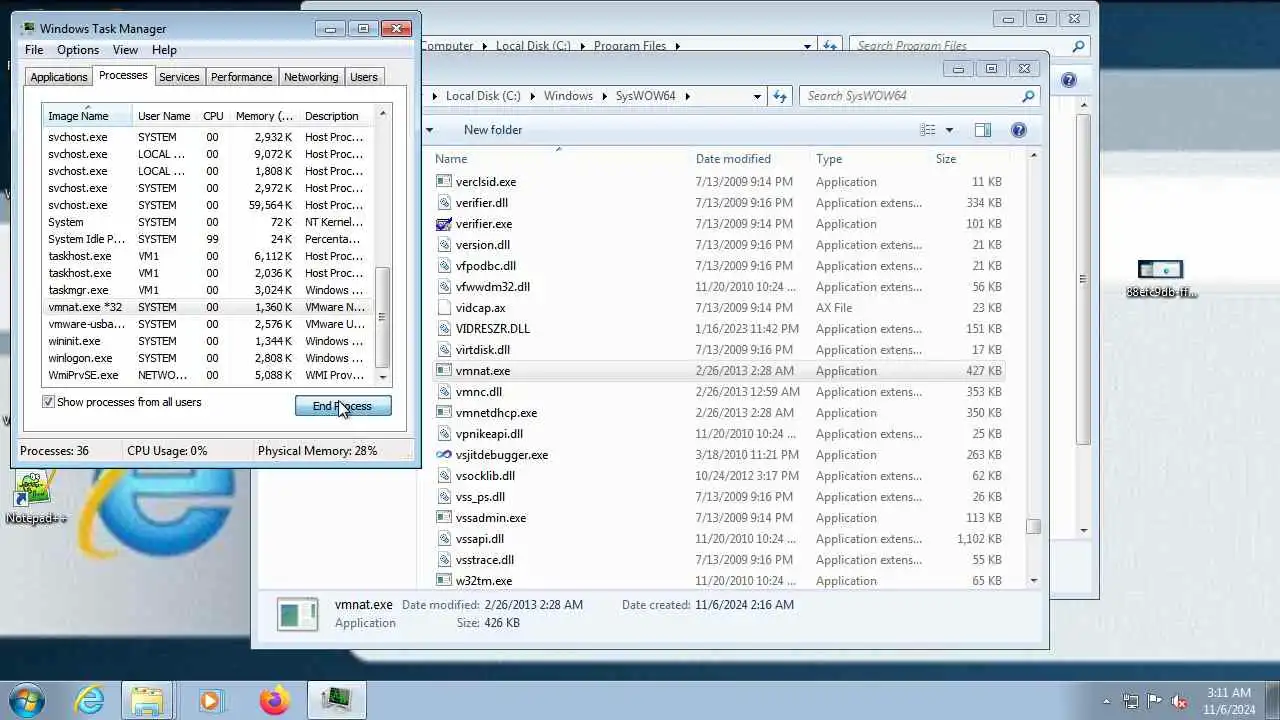Uncheck Show processes from all users

[x=48, y=402]
